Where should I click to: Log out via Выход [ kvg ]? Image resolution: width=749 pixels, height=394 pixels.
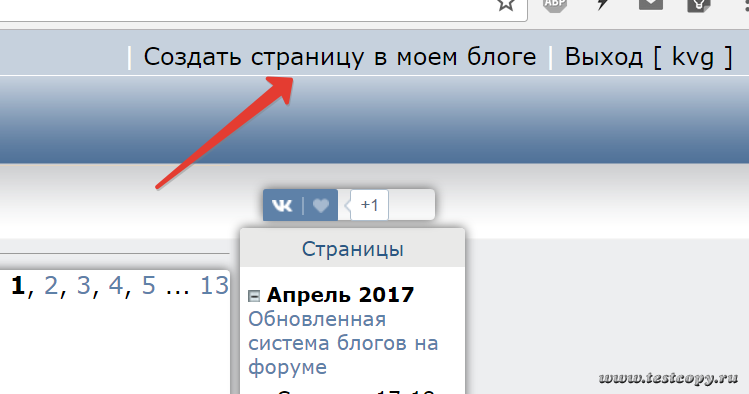point(648,57)
